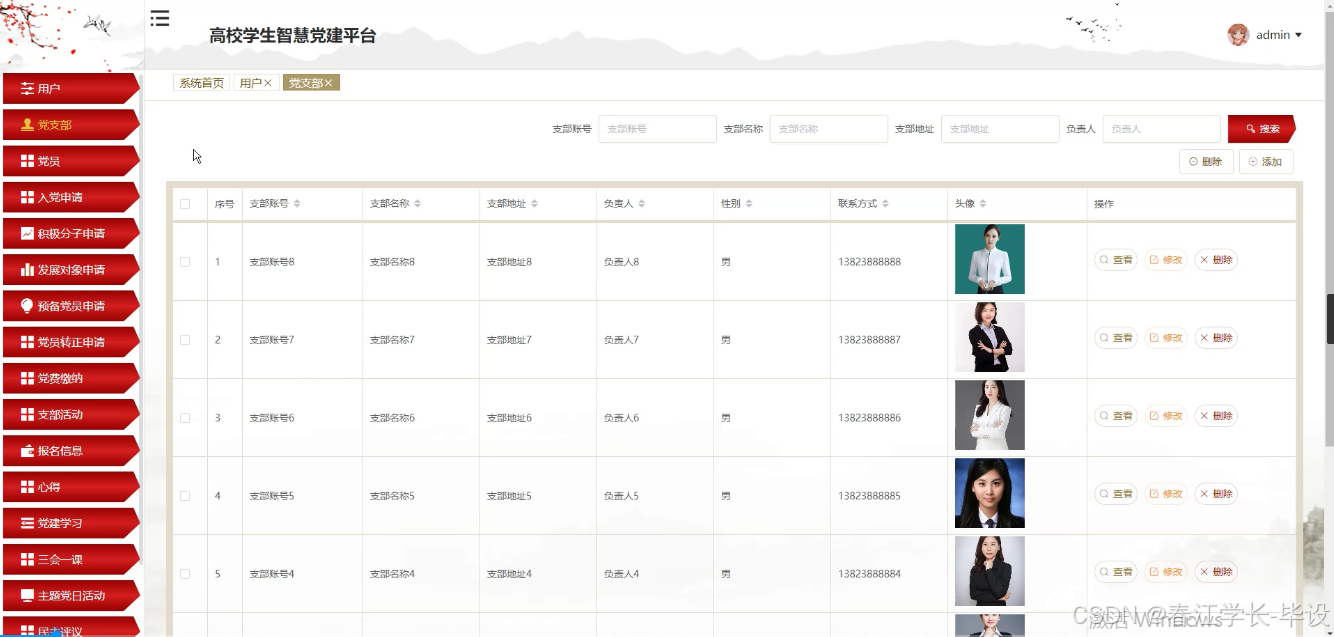This screenshot has width=1334, height=637.
Task: Close the 用户 tab with its X
Action: (268, 83)
